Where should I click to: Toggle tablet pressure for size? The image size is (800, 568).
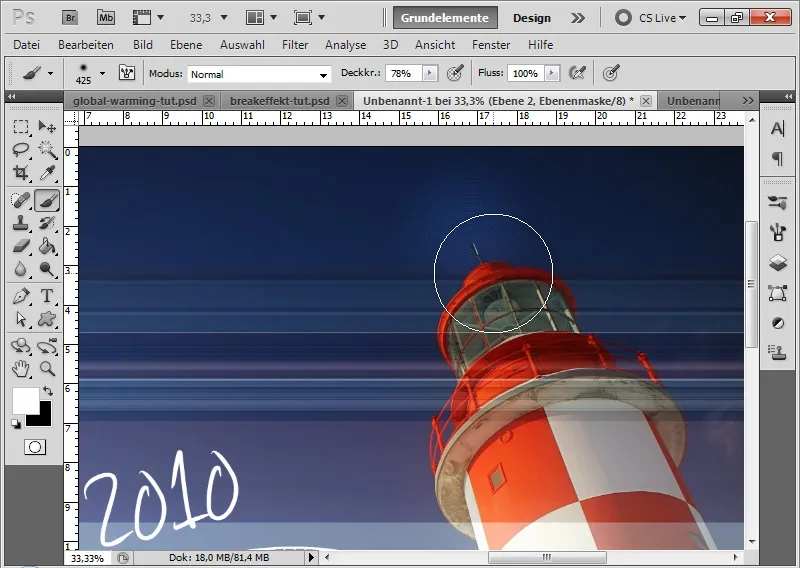611,73
